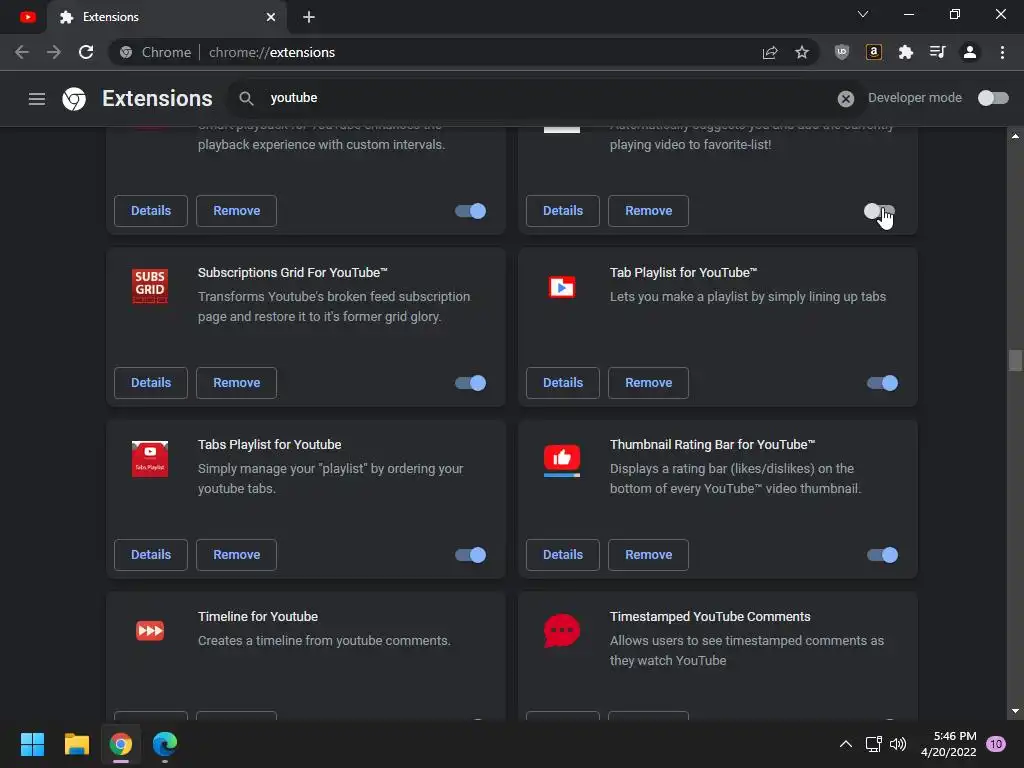
Task: Remove Tabs Playlist for Youtube
Action: point(236,555)
